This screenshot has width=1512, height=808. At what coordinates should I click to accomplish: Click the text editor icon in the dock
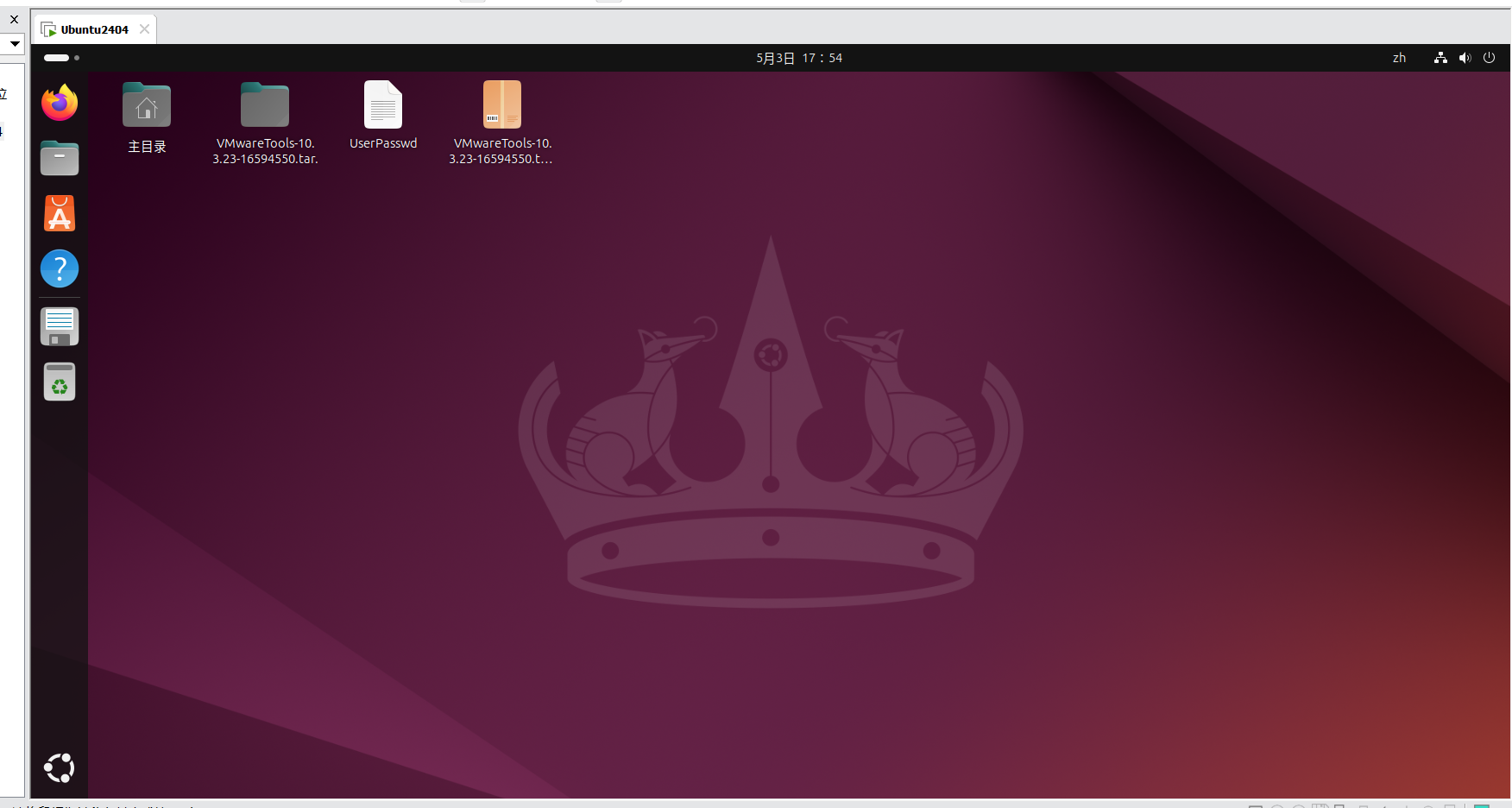pyautogui.click(x=59, y=325)
